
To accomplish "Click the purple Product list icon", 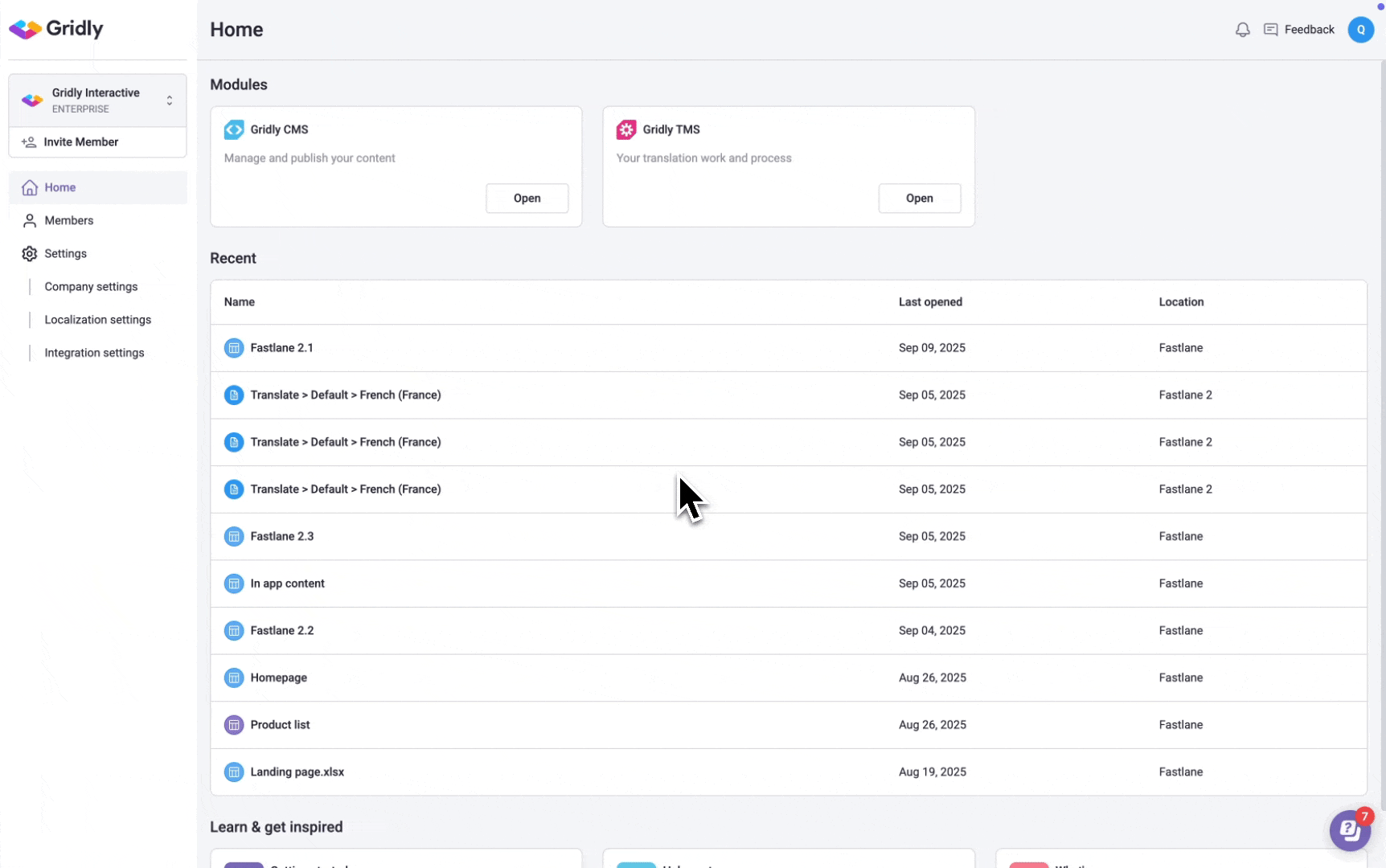I will (x=234, y=725).
